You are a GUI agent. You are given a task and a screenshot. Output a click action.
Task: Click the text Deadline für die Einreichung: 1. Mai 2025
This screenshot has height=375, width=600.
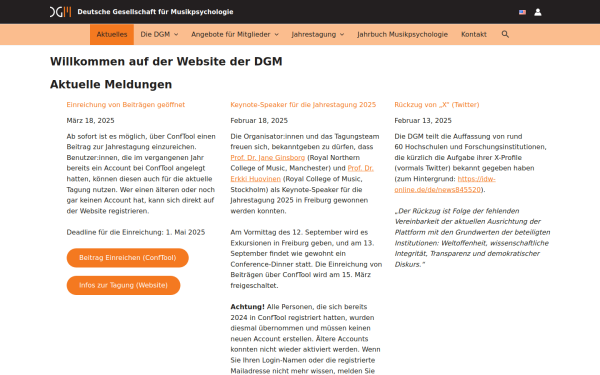(136, 232)
